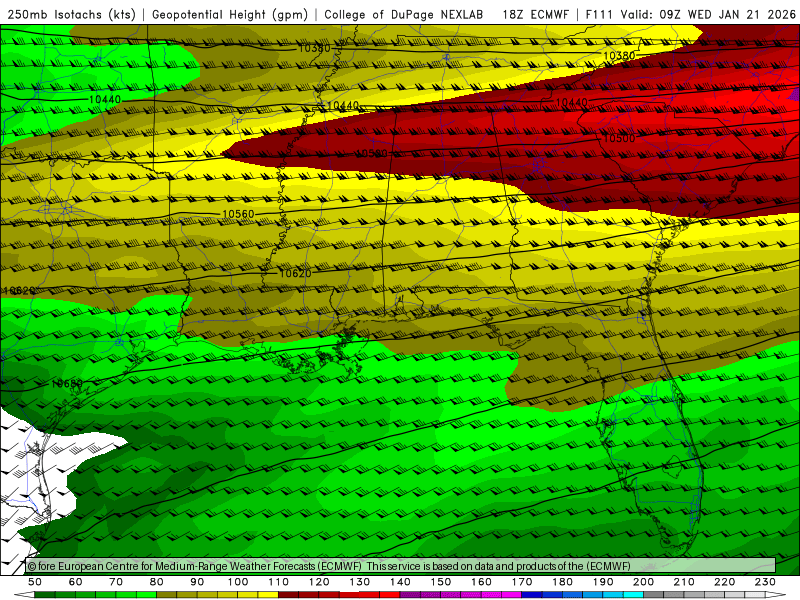This screenshot has height=600, width=800.
Task: Click the '210' legend scale label
Action: pyautogui.click(x=685, y=582)
